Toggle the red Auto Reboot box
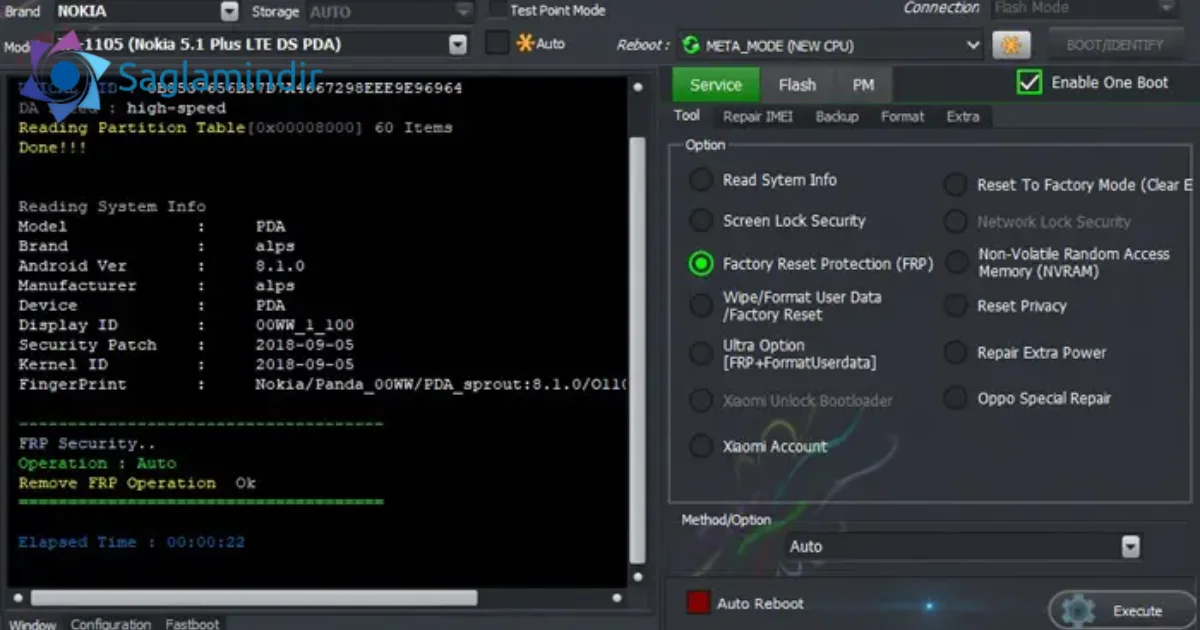 (x=698, y=603)
